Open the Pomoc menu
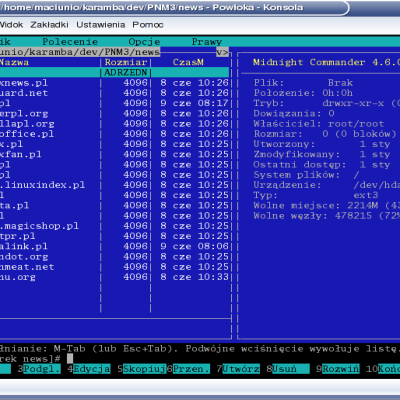Screen dimensions: 400x400 coord(148,25)
